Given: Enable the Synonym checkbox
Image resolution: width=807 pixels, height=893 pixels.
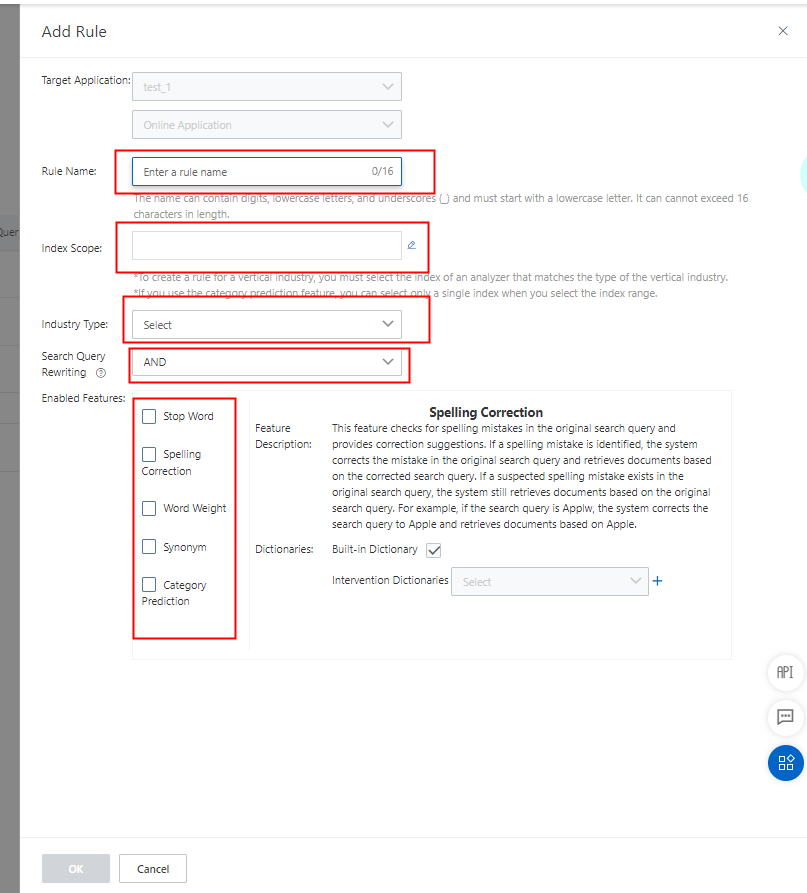Looking at the screenshot, I should (x=149, y=547).
